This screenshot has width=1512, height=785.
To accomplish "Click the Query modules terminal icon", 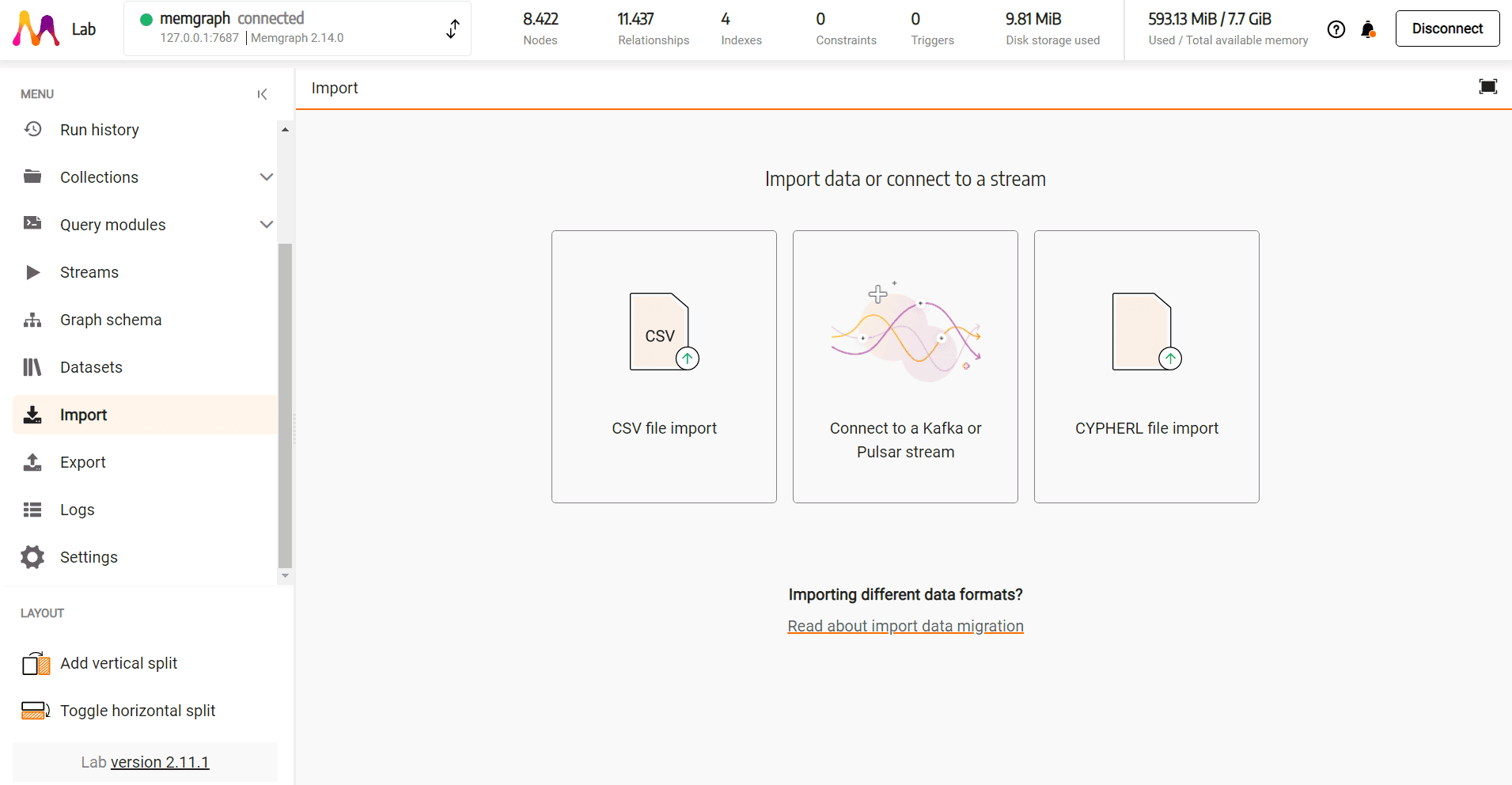I will pos(32,223).
